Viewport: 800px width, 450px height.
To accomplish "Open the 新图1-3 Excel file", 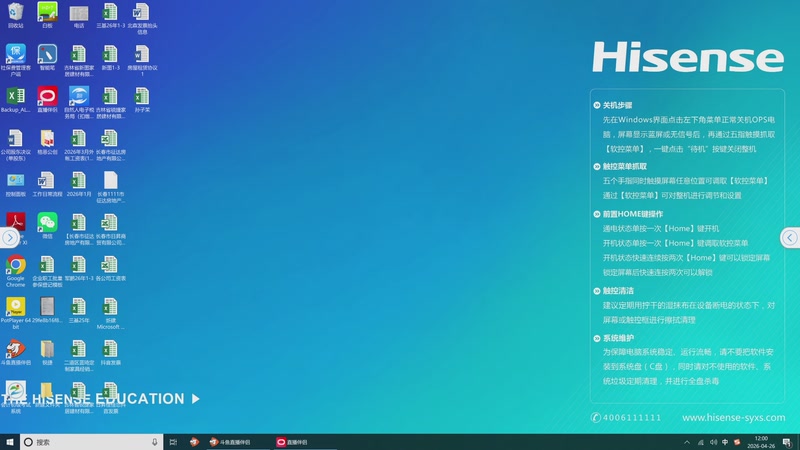I will (111, 57).
